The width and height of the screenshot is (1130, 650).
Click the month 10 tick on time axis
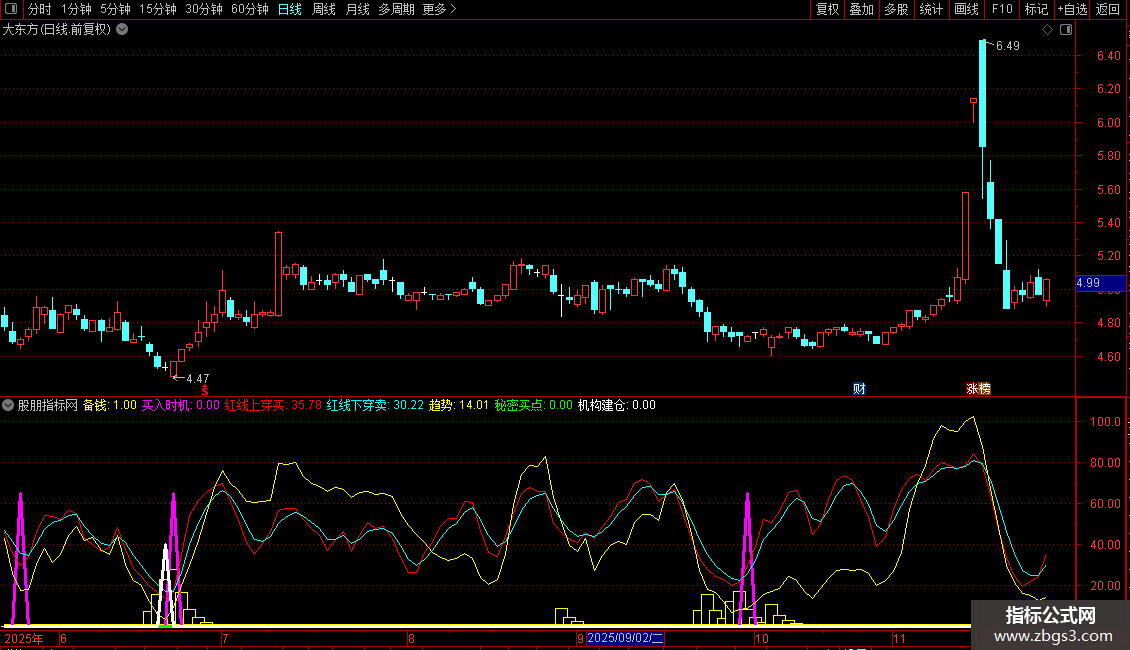[x=762, y=638]
